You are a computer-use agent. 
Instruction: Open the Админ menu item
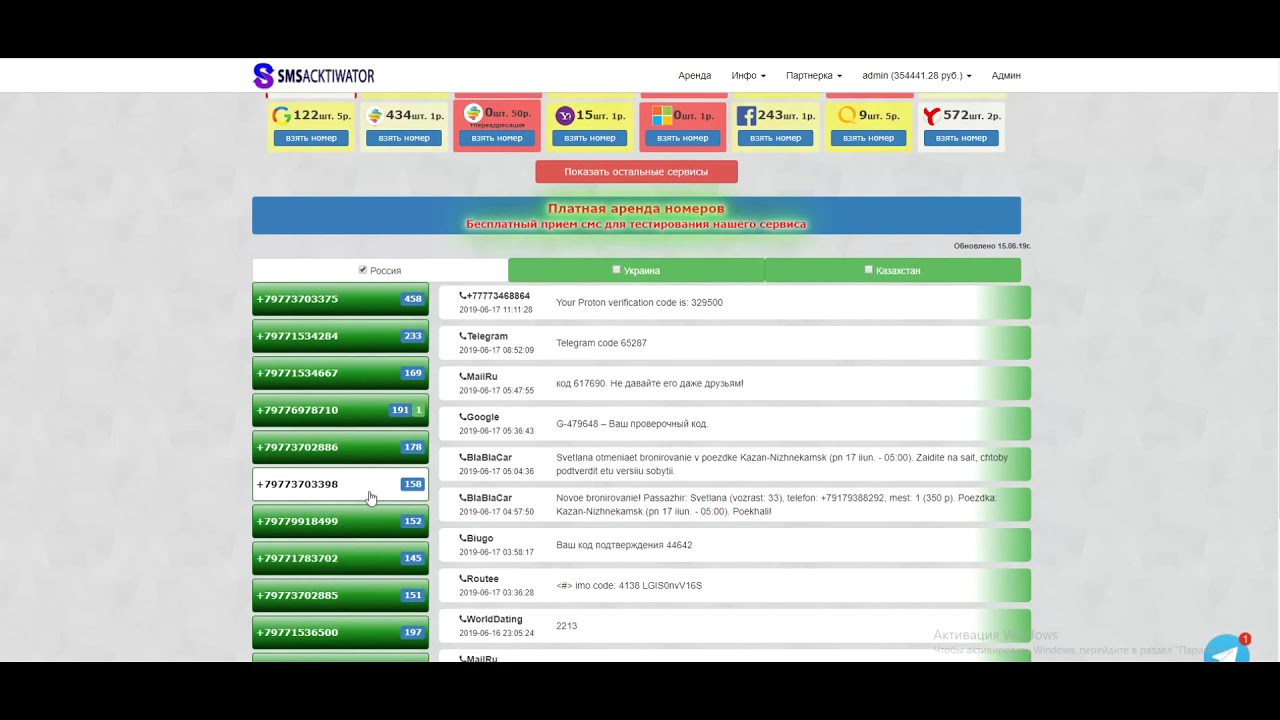(x=1006, y=76)
